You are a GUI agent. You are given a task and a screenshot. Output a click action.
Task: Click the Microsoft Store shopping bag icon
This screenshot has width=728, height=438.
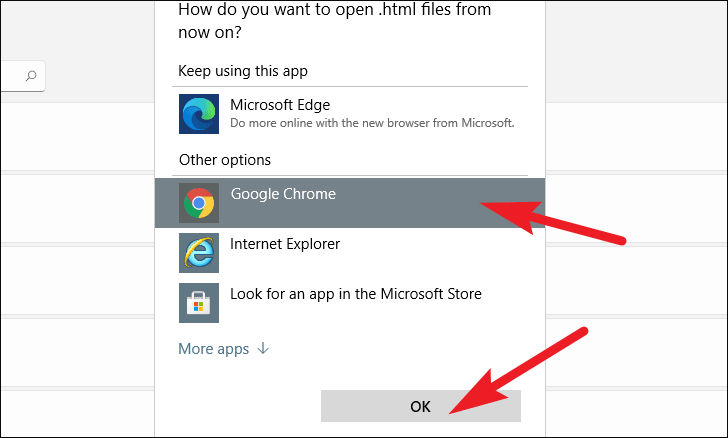pyautogui.click(x=199, y=303)
